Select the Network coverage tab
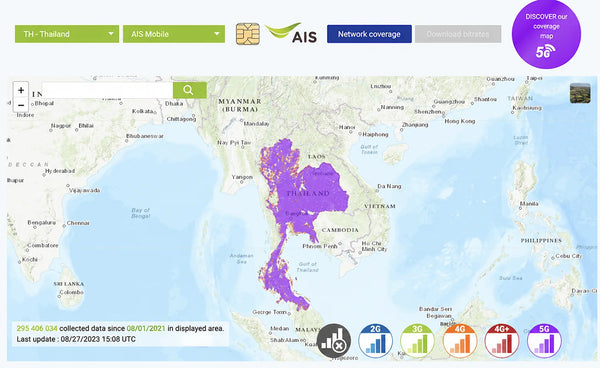The image size is (600, 368). pyautogui.click(x=369, y=34)
